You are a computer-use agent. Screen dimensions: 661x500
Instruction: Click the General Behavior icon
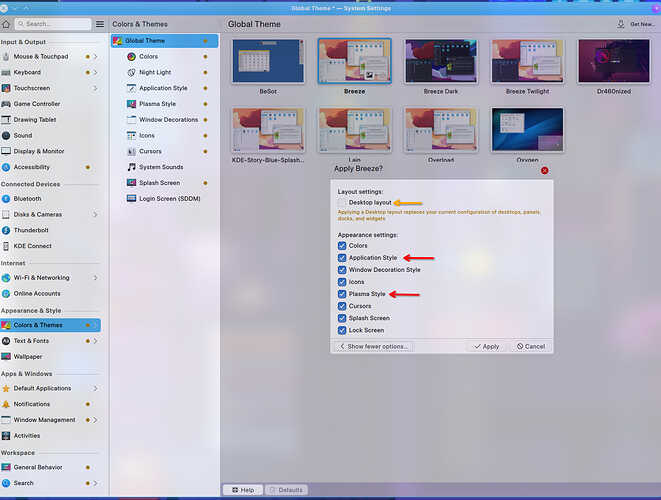6,467
